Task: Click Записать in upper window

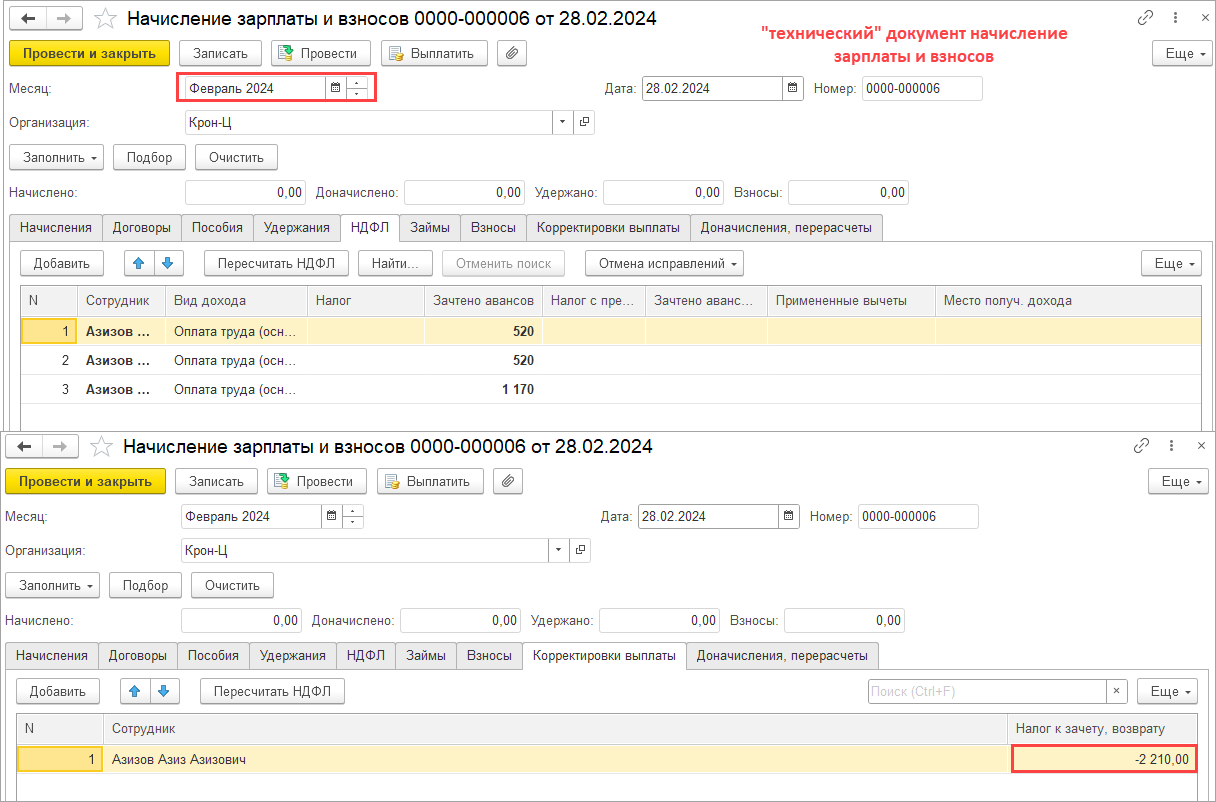Action: [x=220, y=53]
